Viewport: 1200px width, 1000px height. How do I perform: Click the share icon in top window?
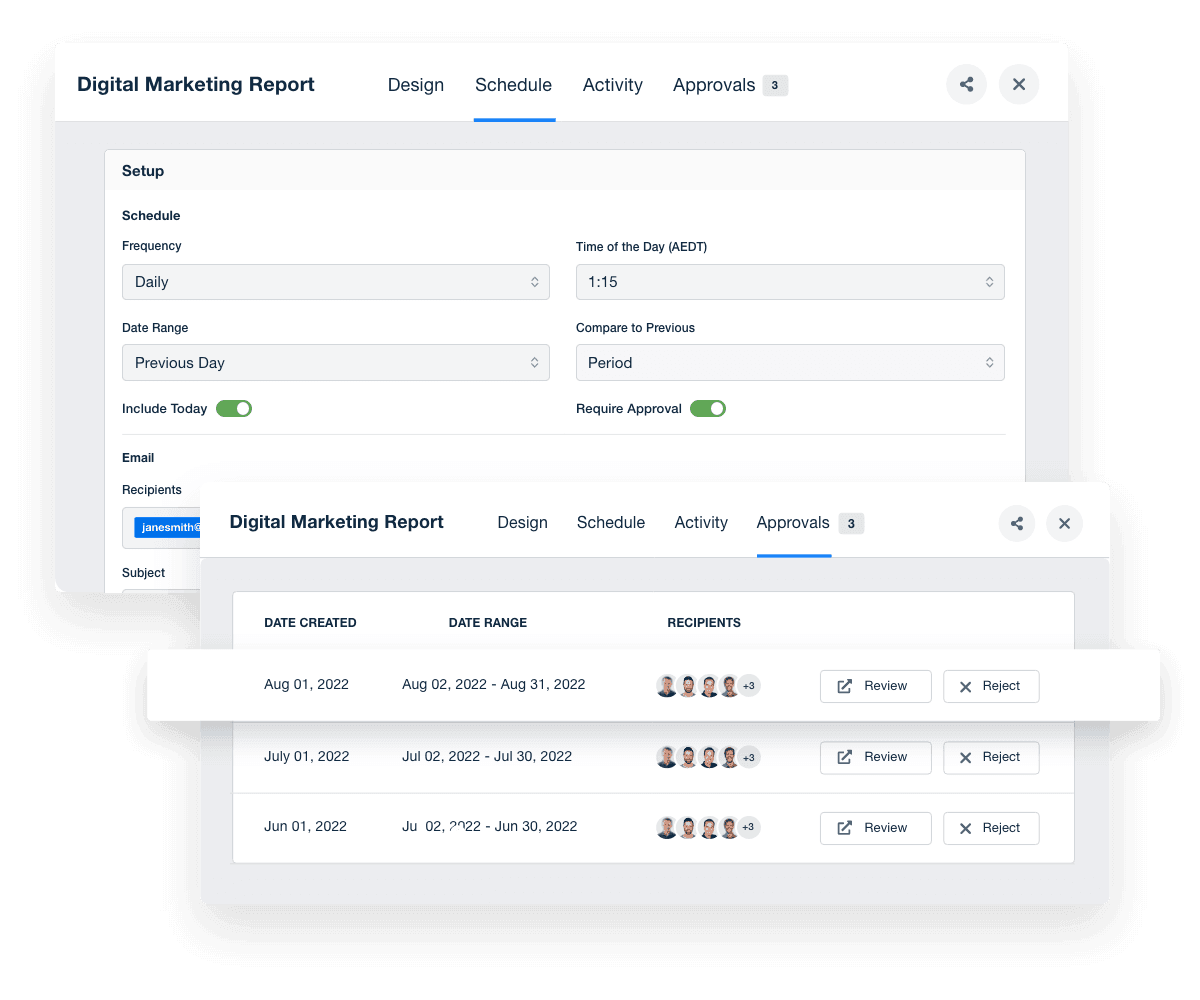tap(966, 84)
